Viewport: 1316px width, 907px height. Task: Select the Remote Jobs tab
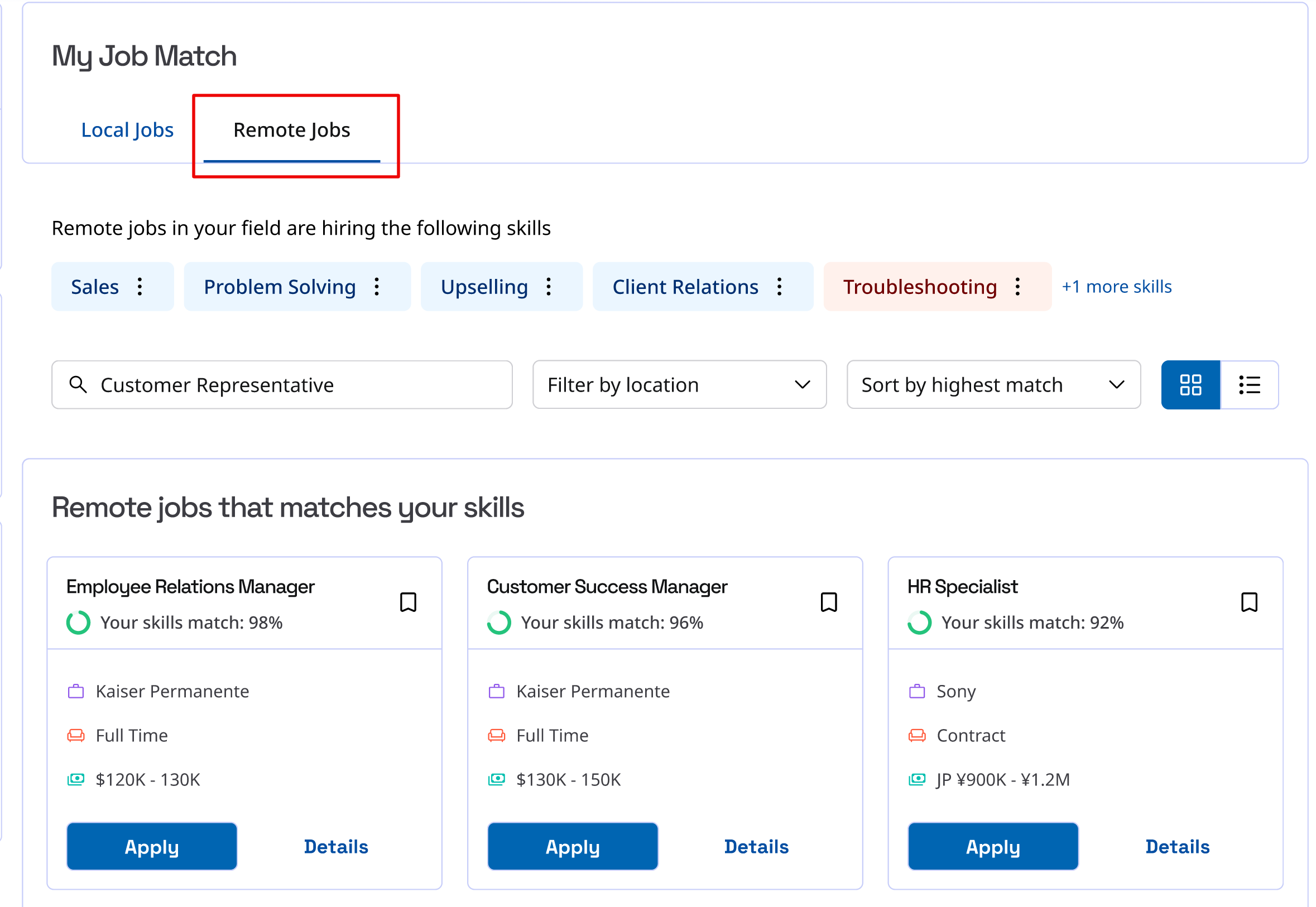pos(292,130)
